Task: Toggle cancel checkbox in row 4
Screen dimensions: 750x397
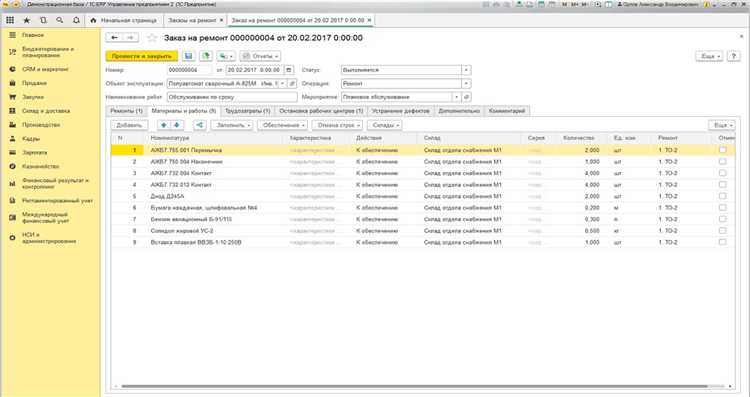Action: 723,184
